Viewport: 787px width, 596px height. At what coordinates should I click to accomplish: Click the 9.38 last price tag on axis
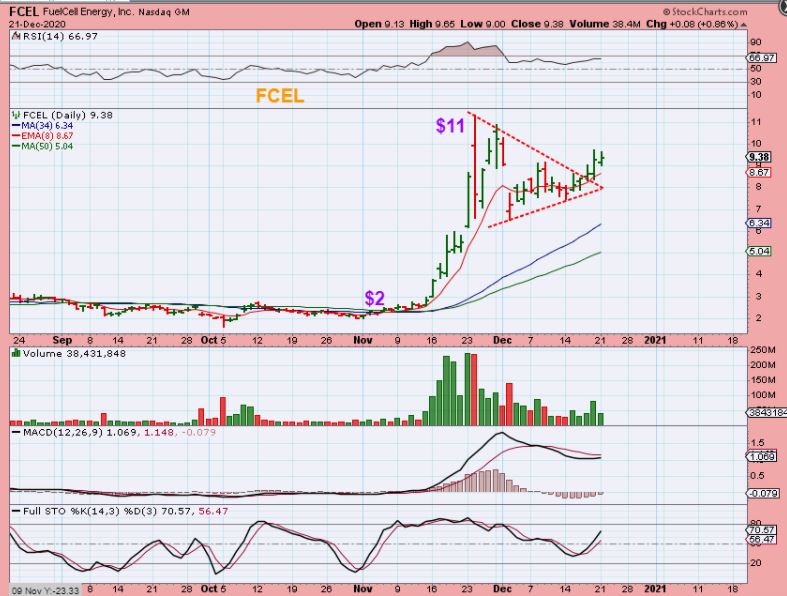click(759, 157)
